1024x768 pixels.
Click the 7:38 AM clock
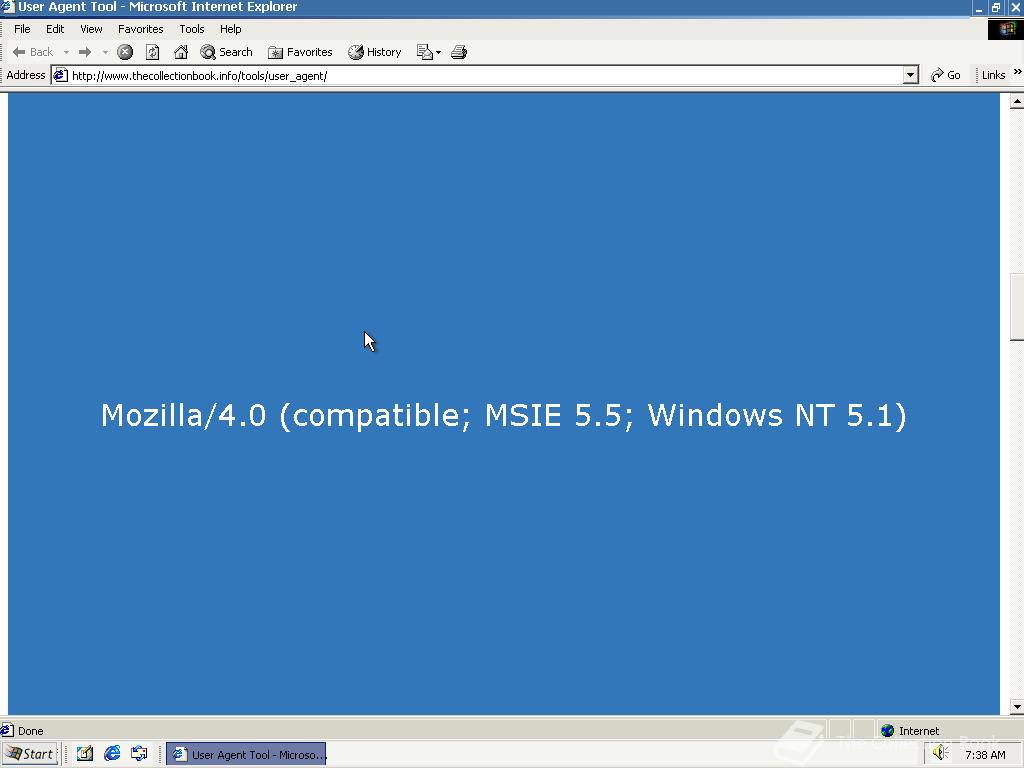[x=985, y=755]
